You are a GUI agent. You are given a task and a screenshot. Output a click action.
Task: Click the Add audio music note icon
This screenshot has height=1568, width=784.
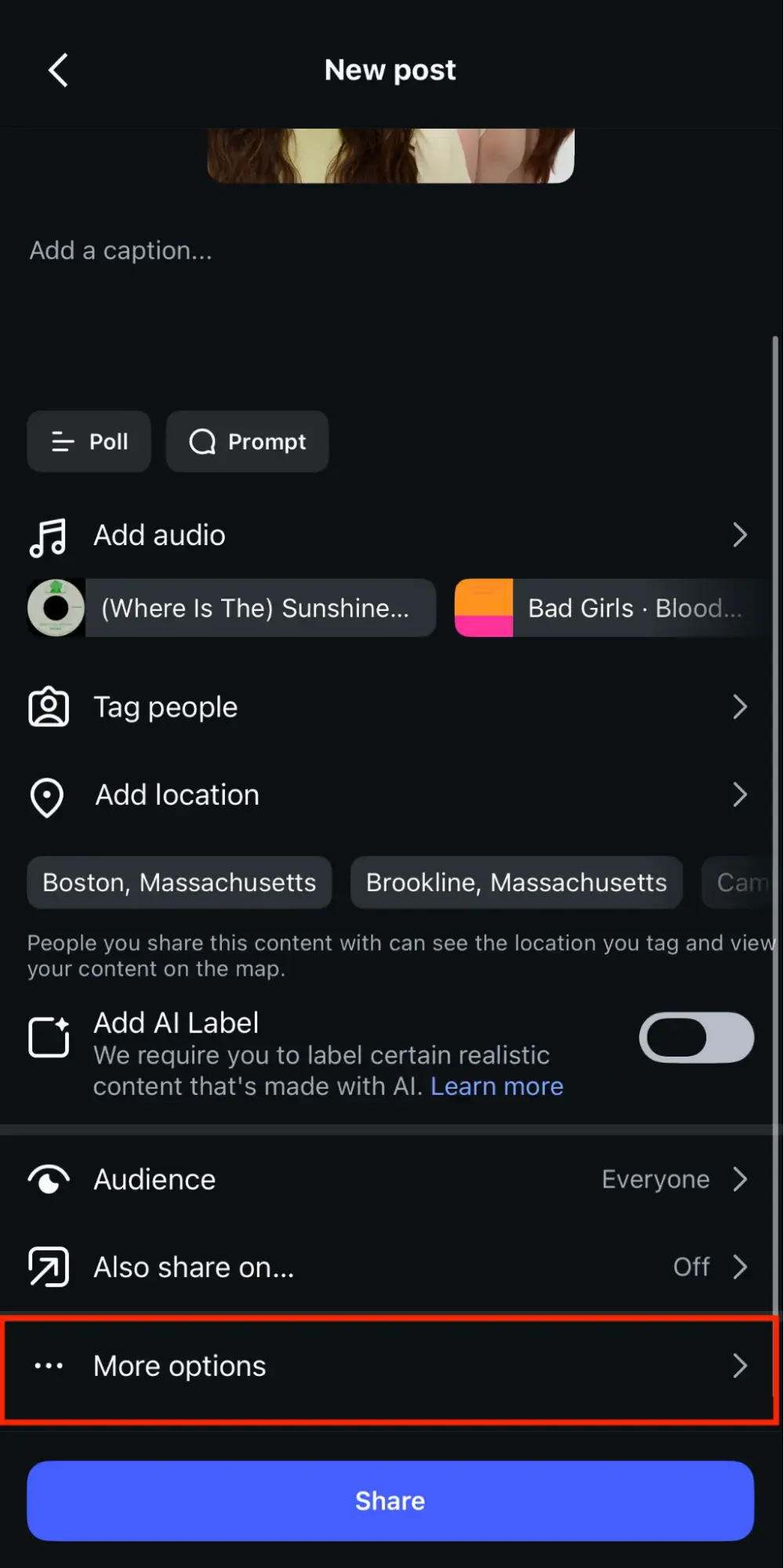point(47,535)
